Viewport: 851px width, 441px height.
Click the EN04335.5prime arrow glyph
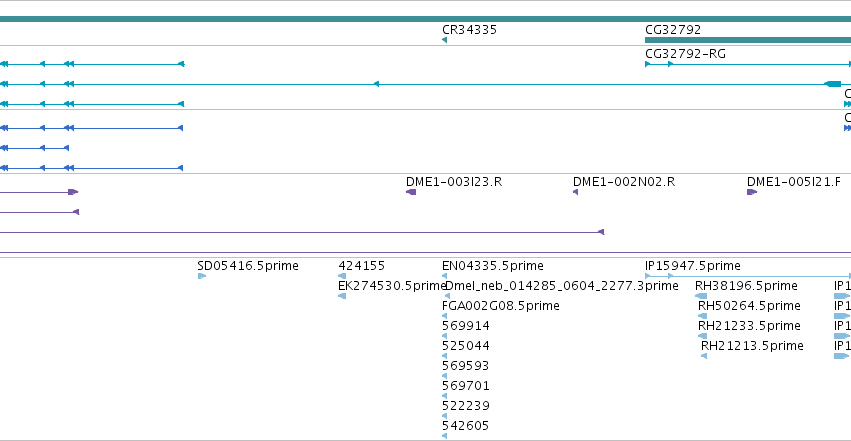point(444,276)
